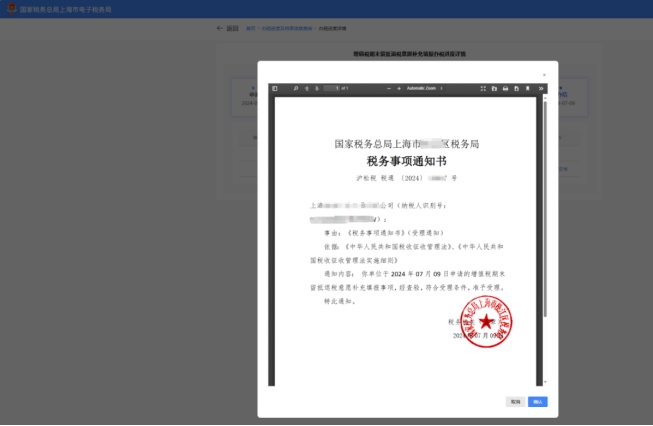Click the 取消 button in the dialog
The height and width of the screenshot is (426, 653).
[x=516, y=402]
